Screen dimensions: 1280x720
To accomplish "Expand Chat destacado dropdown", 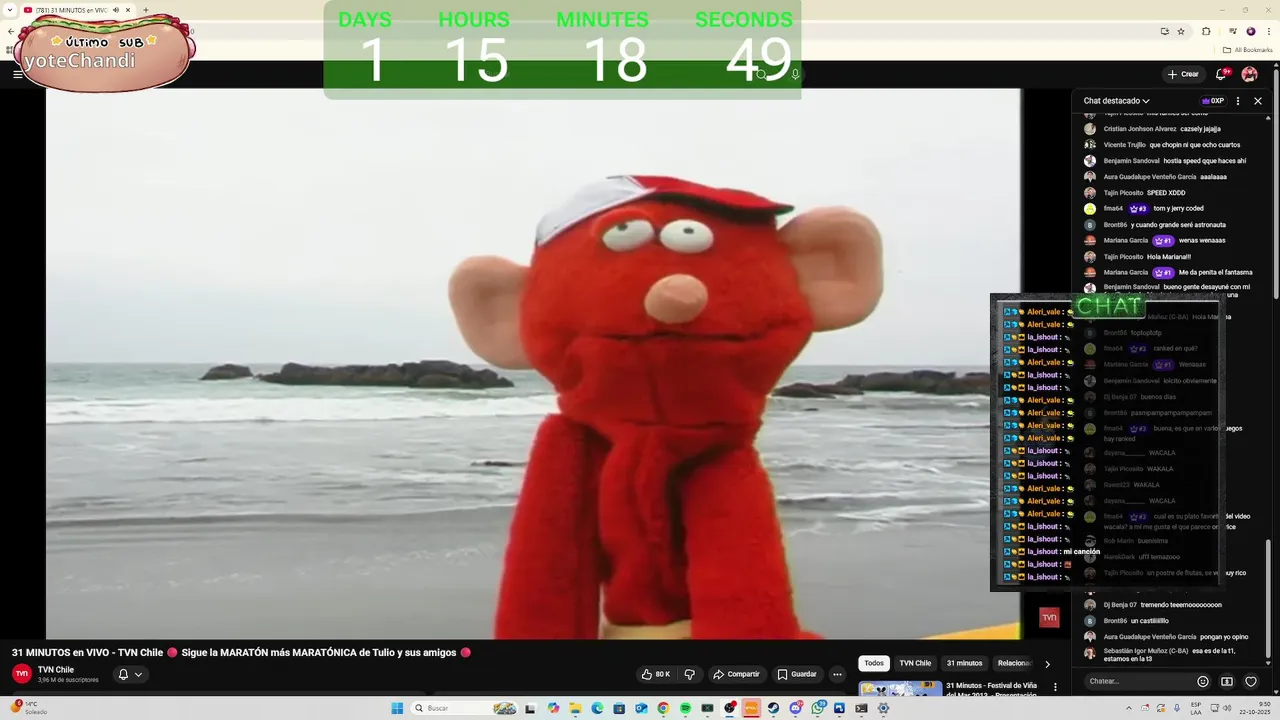I will pos(1116,101).
